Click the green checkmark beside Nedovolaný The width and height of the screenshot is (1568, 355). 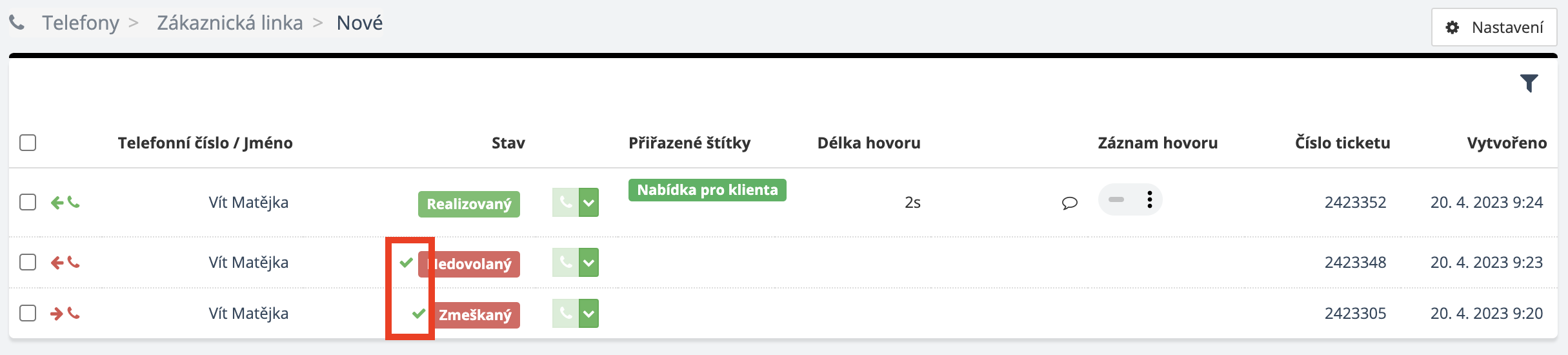[x=406, y=263]
